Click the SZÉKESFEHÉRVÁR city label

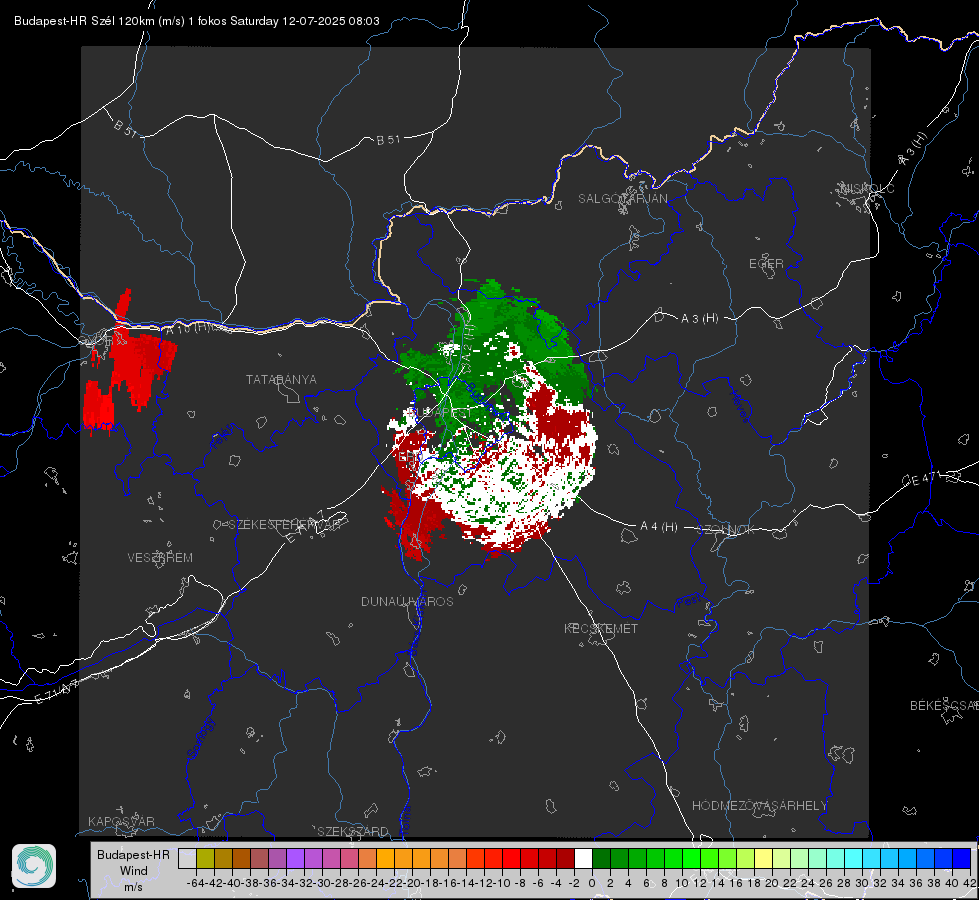point(284,525)
